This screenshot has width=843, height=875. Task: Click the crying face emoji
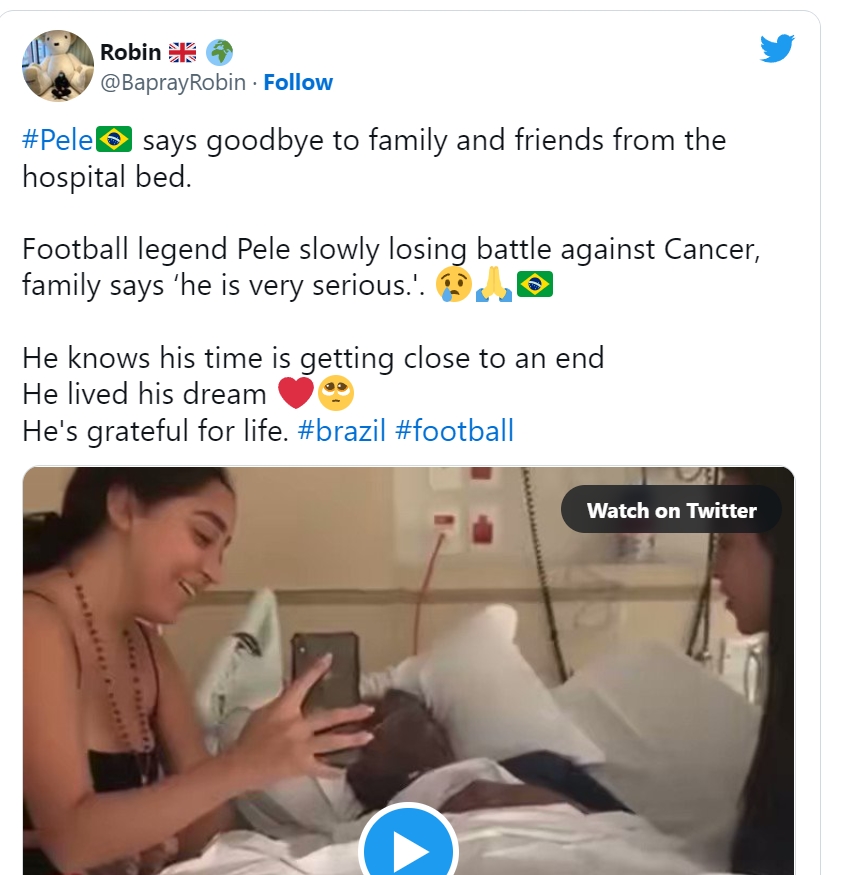[455, 286]
